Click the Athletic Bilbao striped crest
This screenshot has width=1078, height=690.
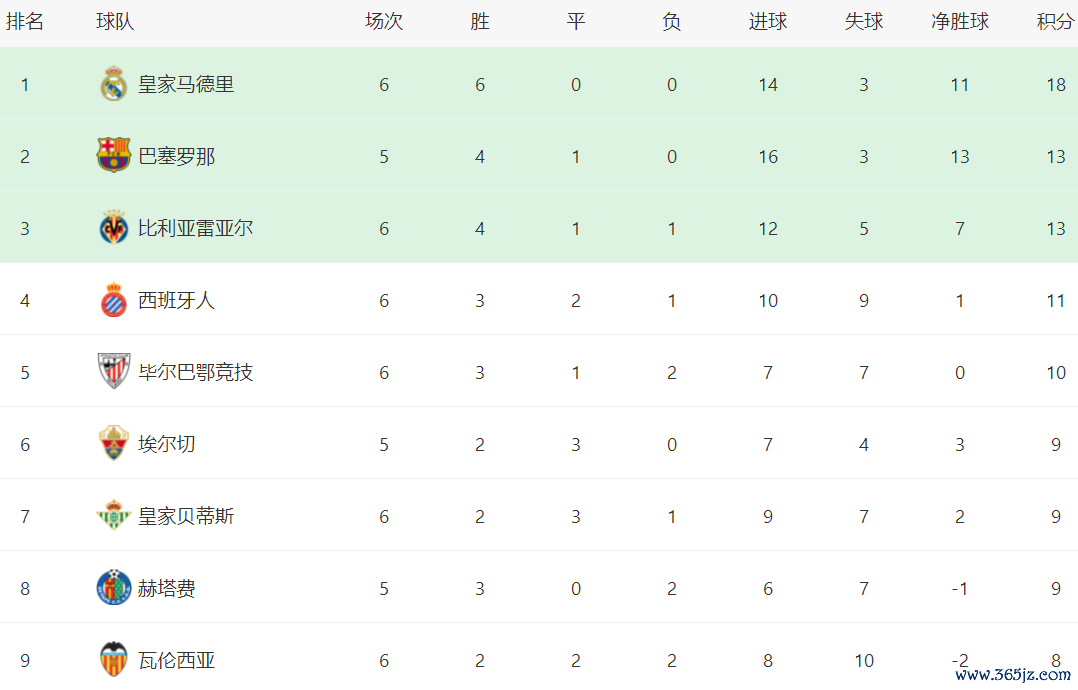point(114,372)
